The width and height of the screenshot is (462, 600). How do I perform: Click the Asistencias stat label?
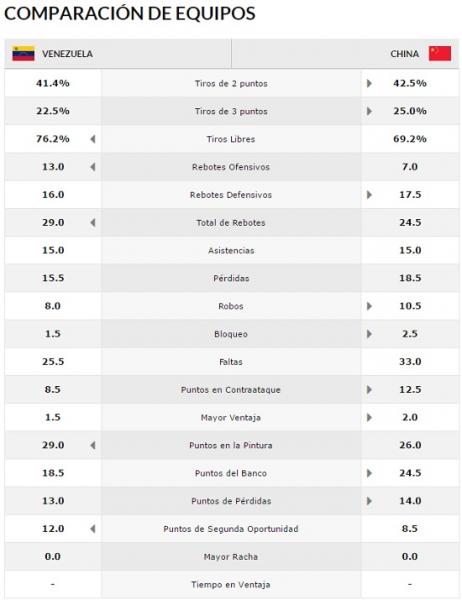pyautogui.click(x=231, y=251)
